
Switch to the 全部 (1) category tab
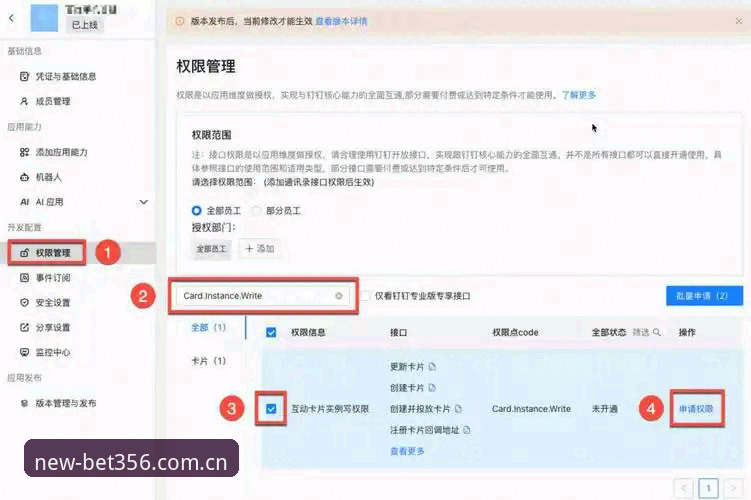coord(208,327)
